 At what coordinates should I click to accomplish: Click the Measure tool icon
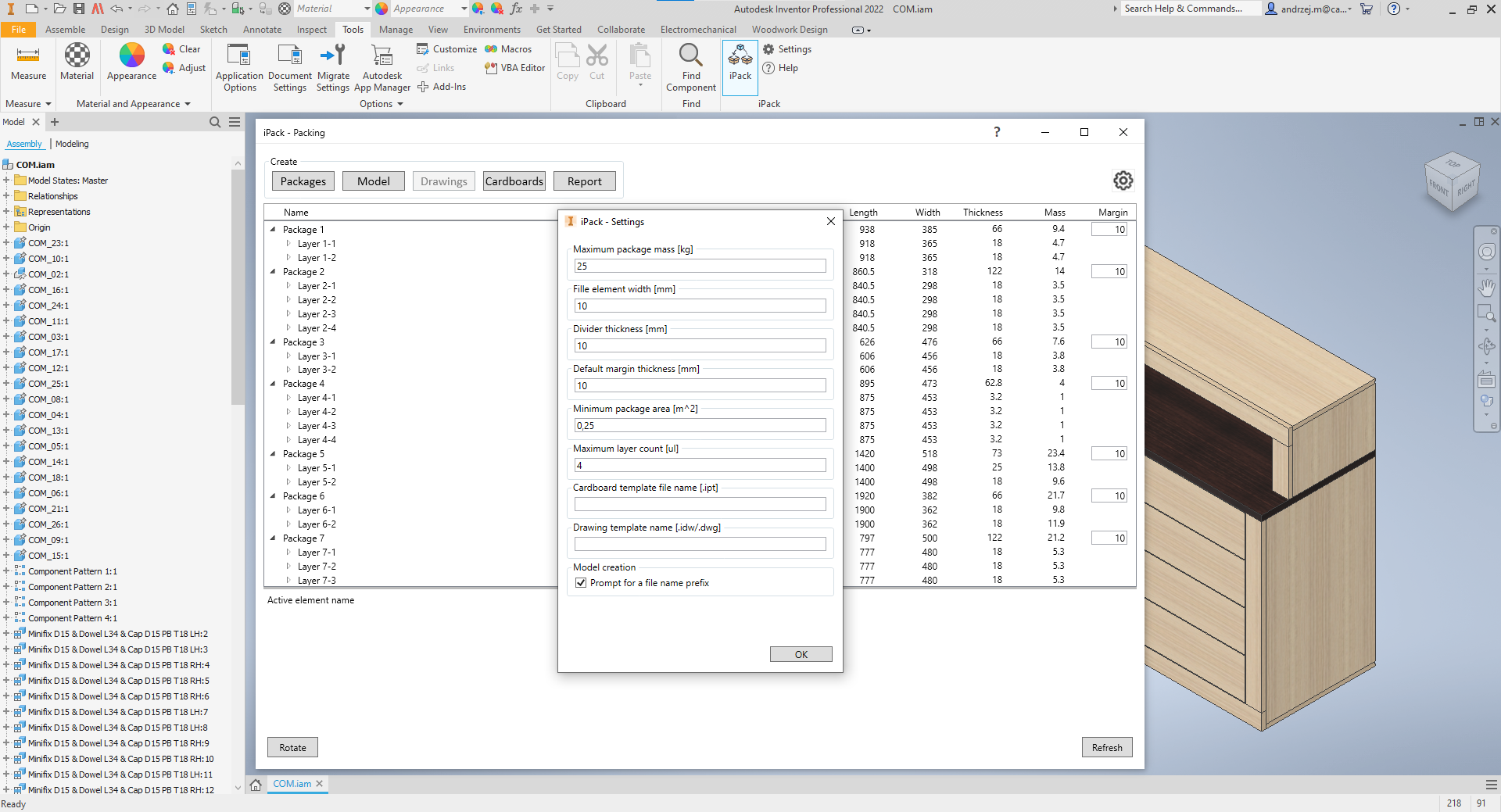coord(28,55)
